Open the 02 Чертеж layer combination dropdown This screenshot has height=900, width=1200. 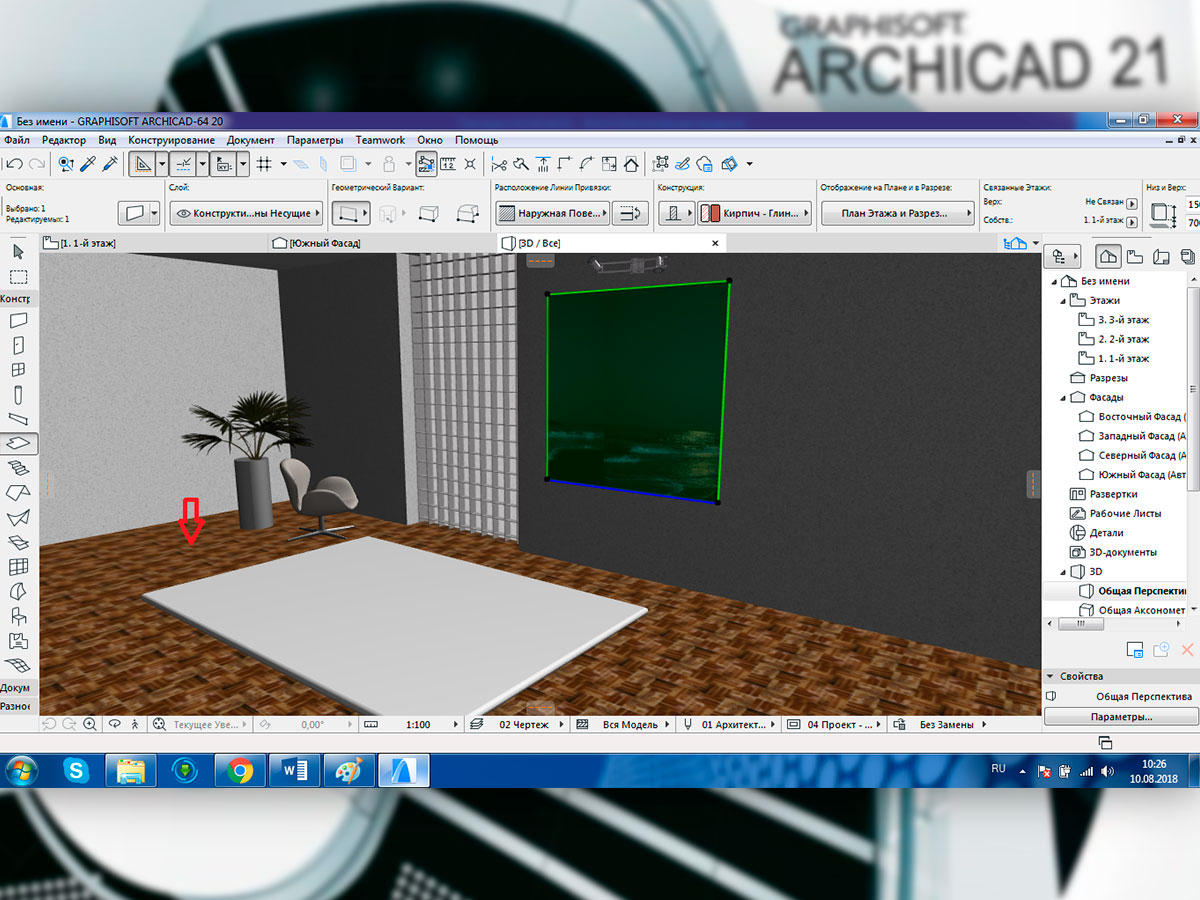click(518, 724)
